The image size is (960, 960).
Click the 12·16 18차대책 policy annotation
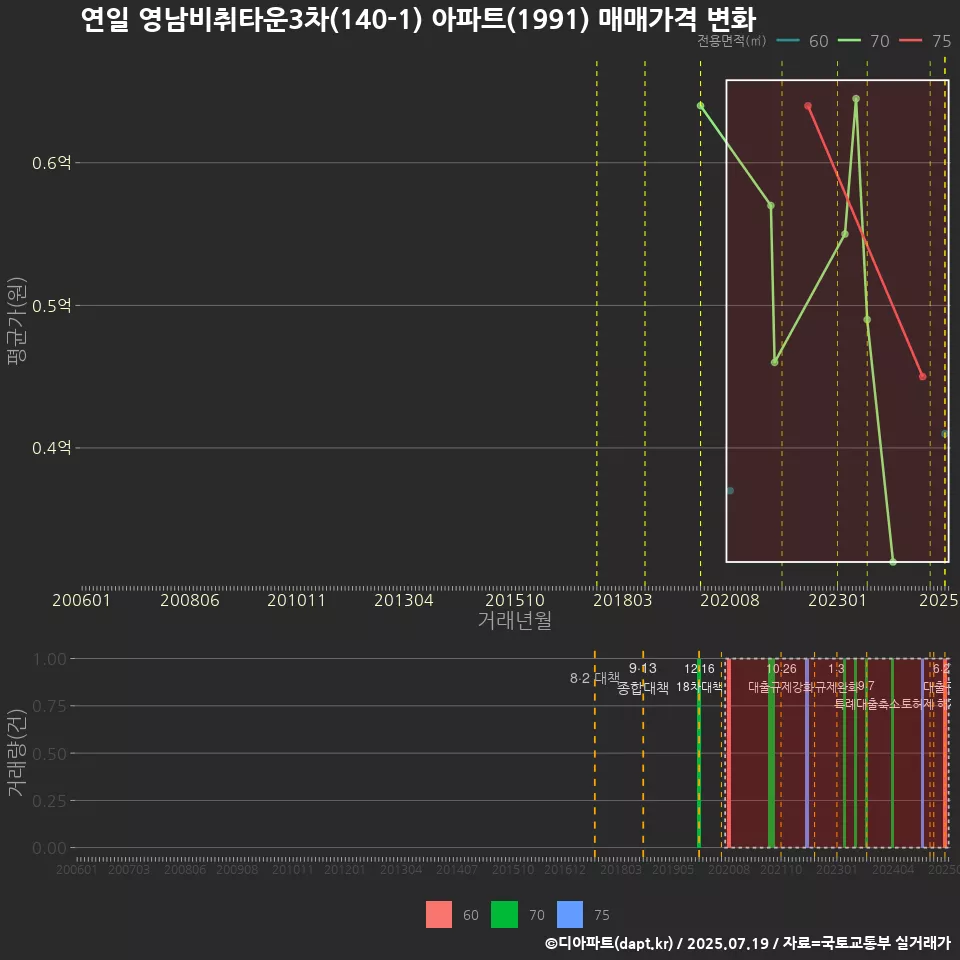(699, 678)
